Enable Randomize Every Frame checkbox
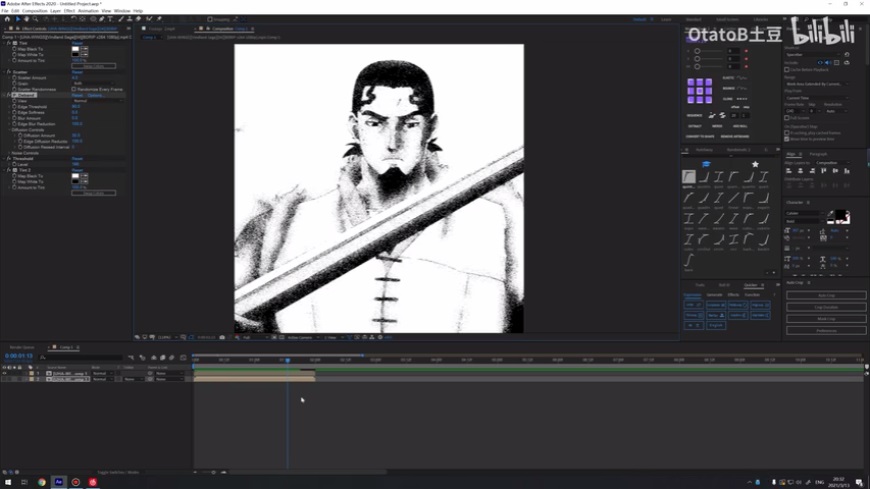The image size is (870, 489). point(74,89)
